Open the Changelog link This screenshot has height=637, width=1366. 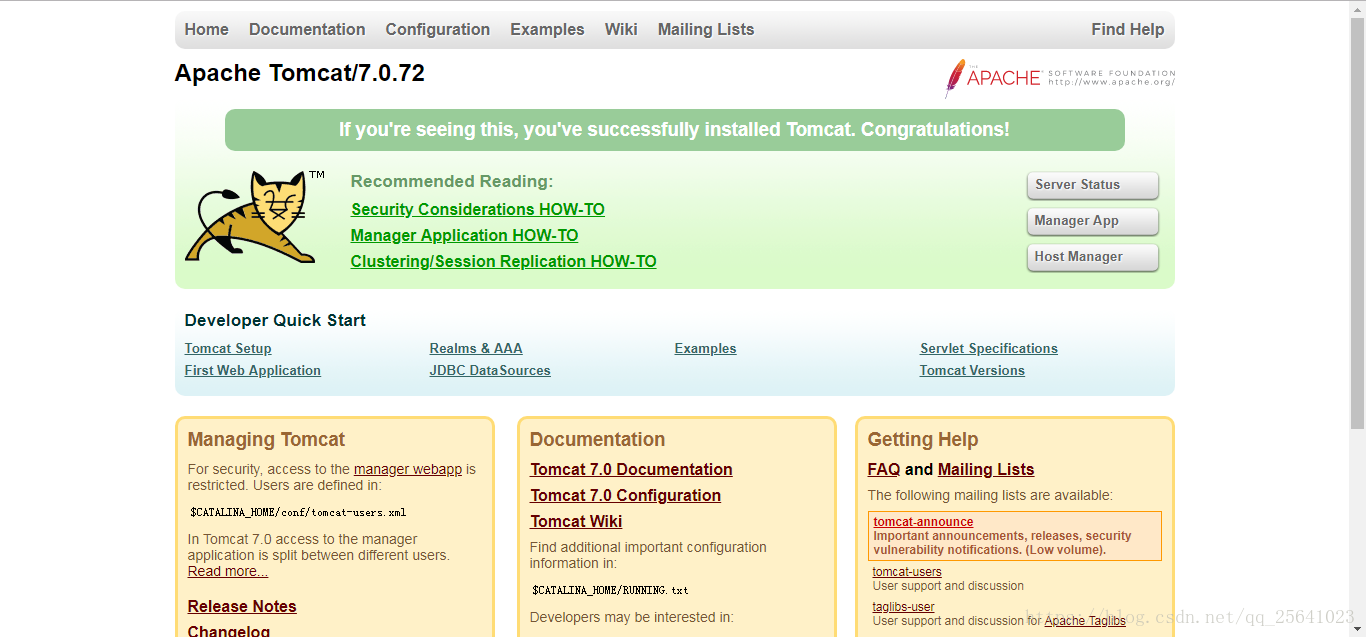click(229, 631)
